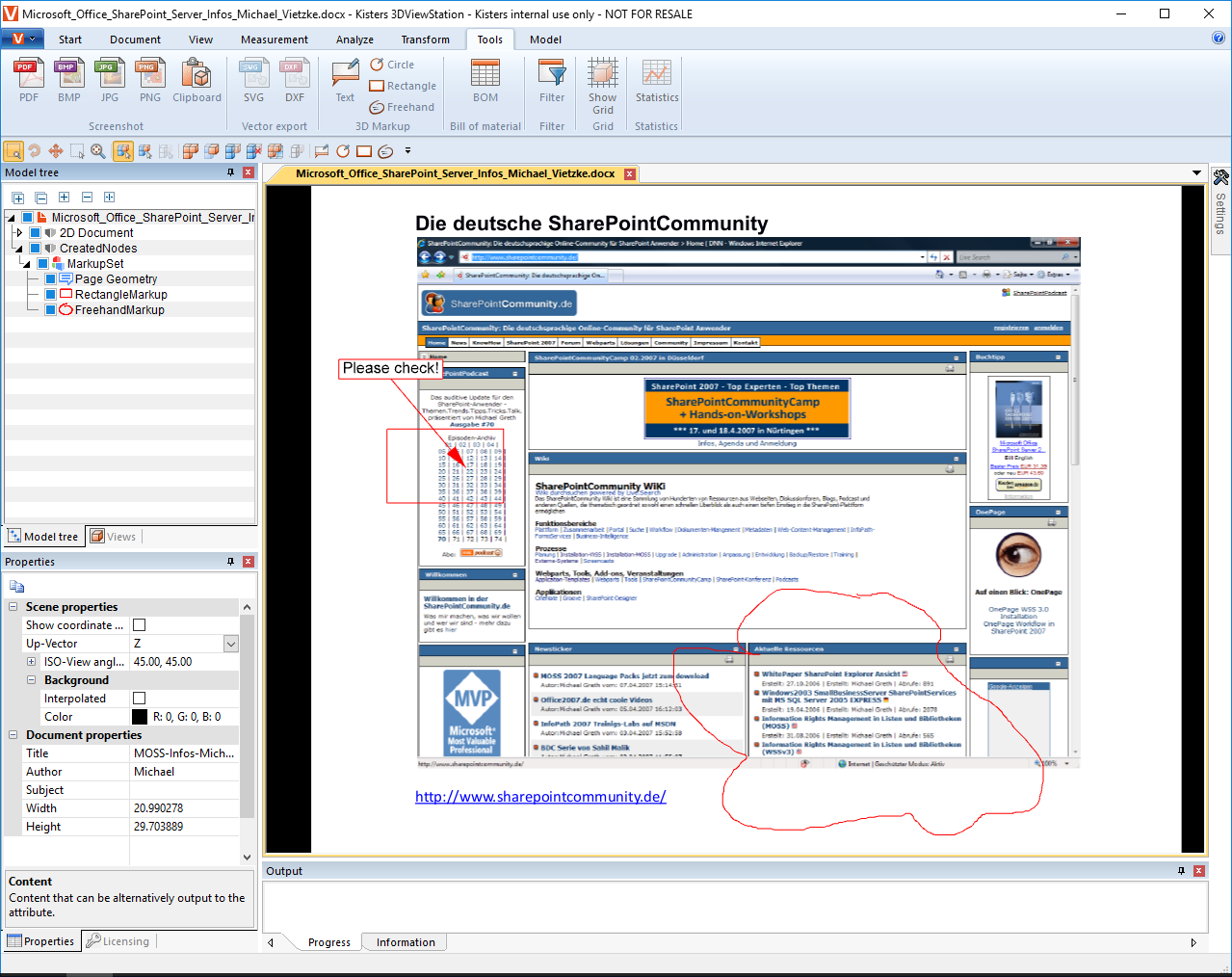Open the BOM tool
This screenshot has height=977, width=1232.
[x=485, y=80]
